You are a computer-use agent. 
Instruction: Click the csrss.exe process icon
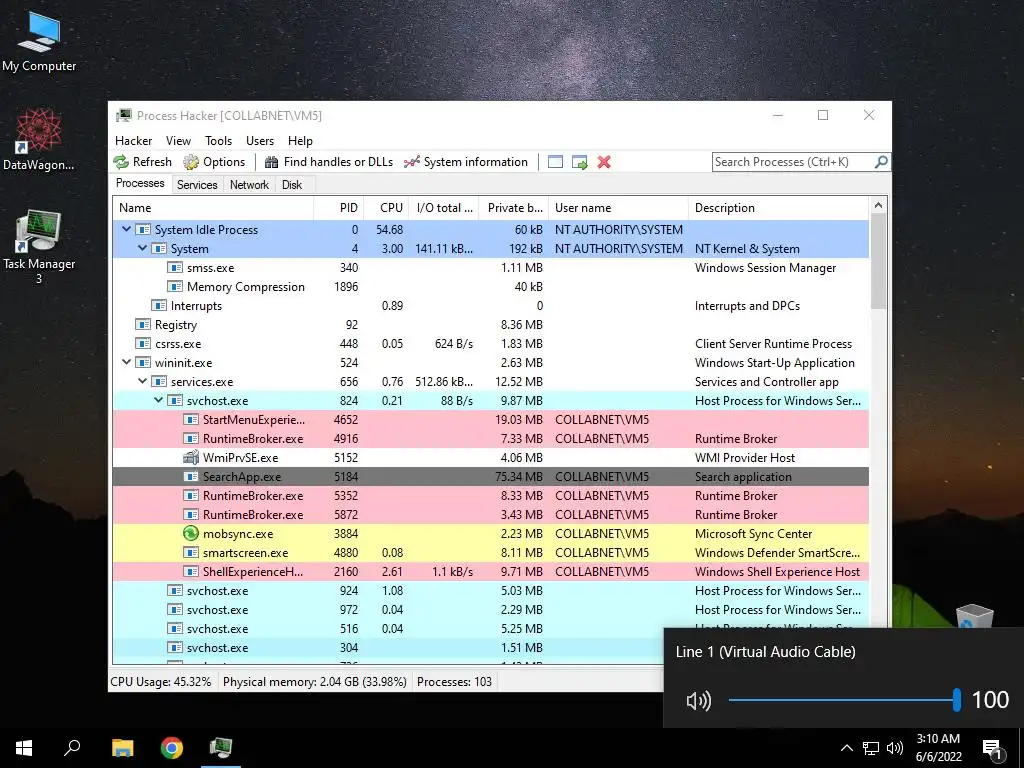tap(142, 343)
